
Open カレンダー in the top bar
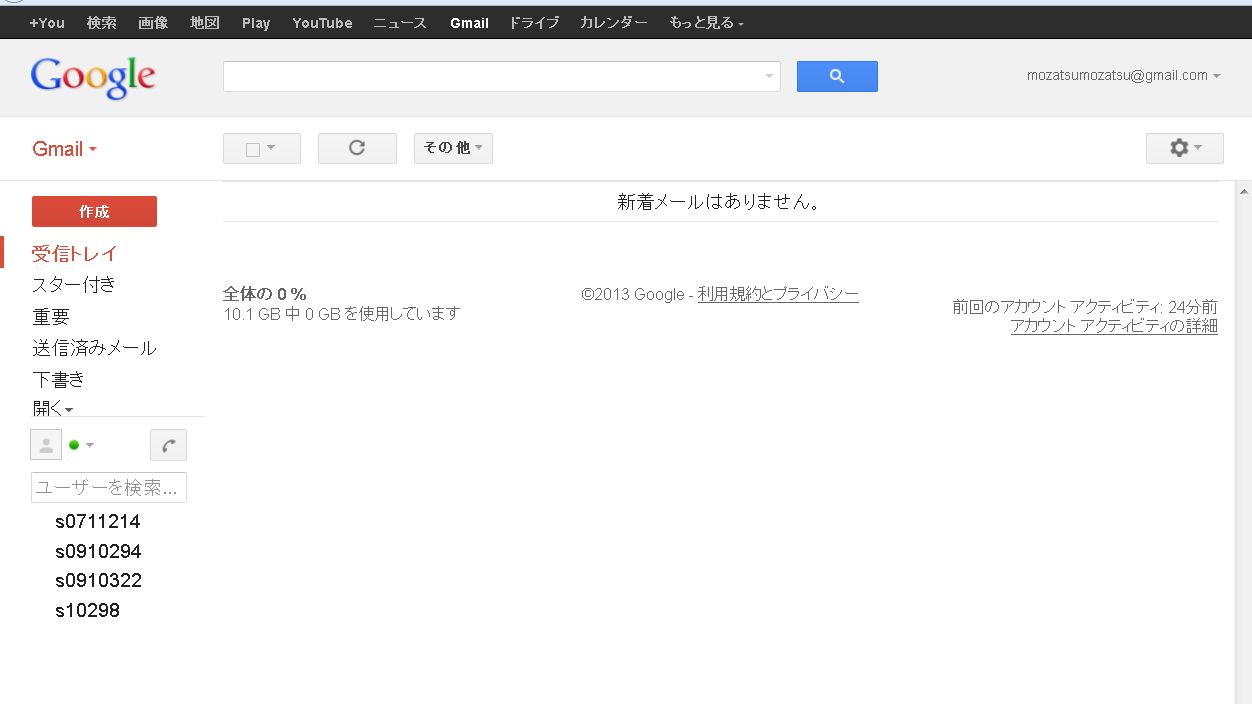[x=614, y=22]
